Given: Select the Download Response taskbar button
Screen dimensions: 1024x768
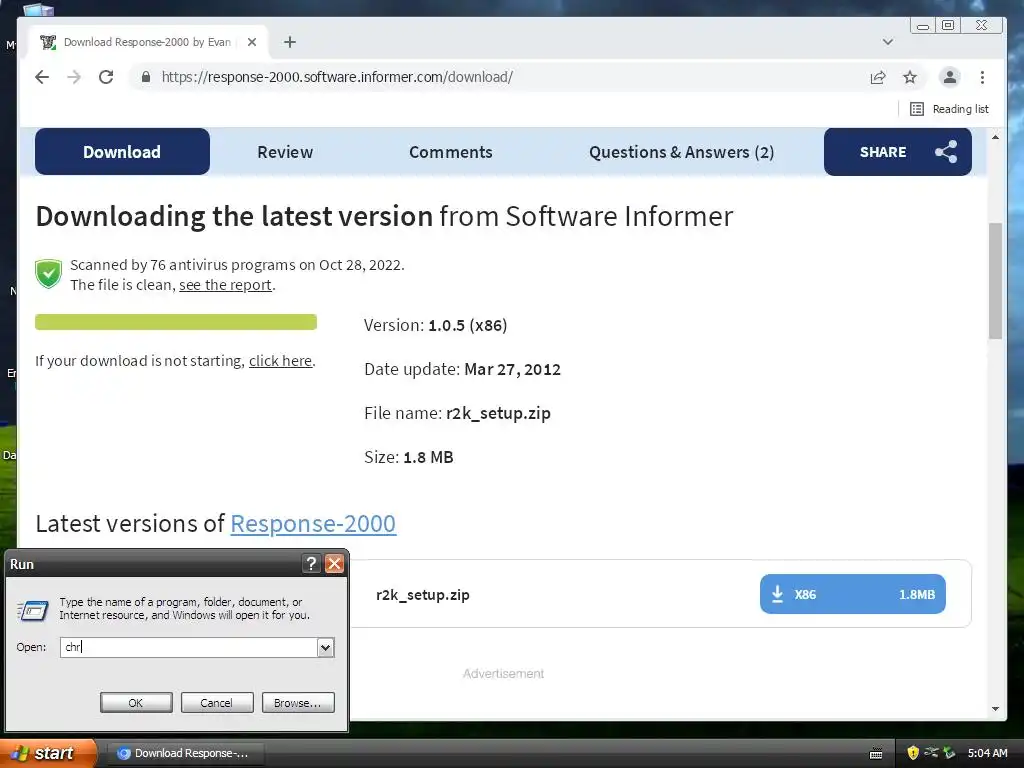Looking at the screenshot, I should 186,753.
